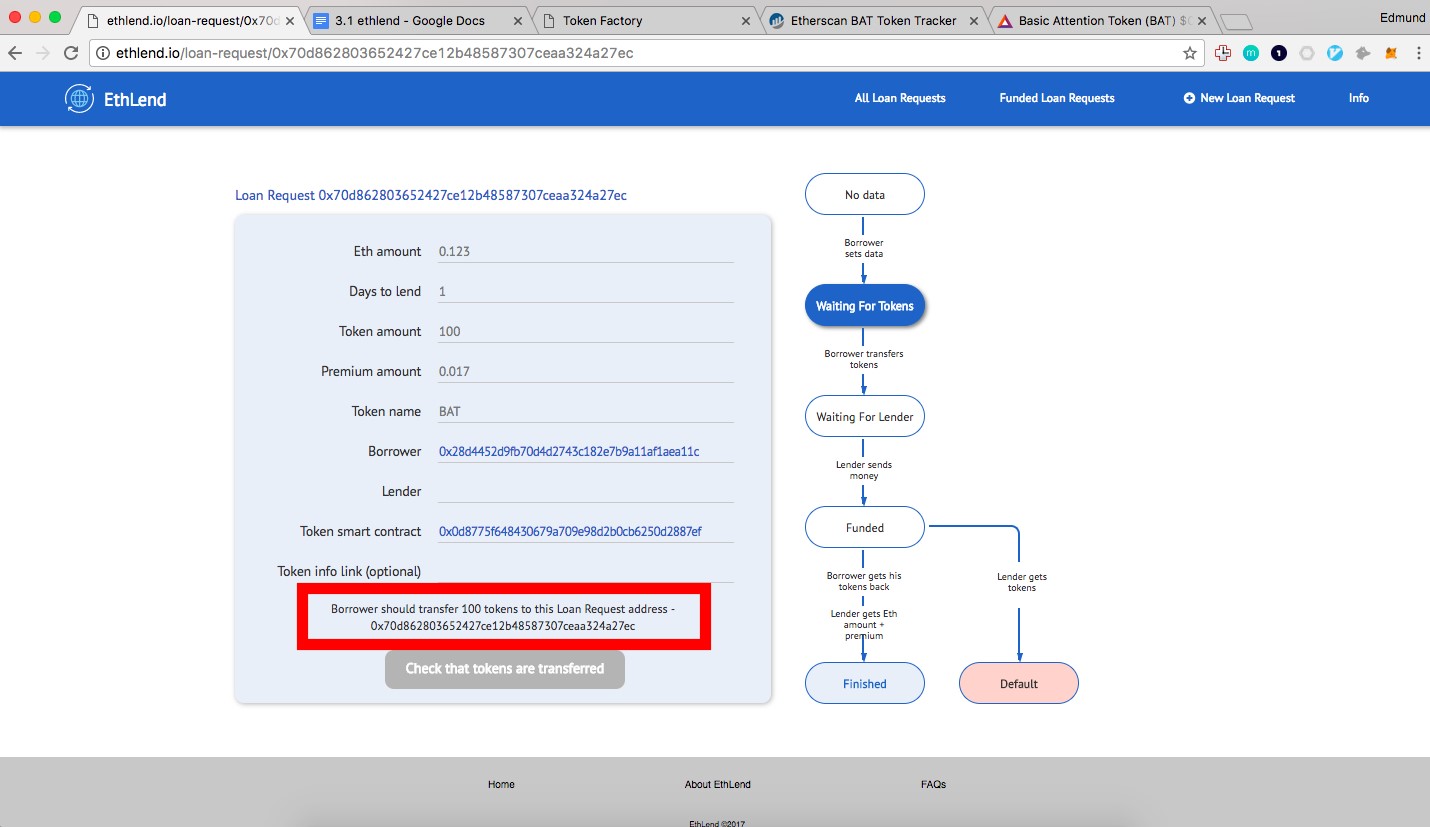Image resolution: width=1430 pixels, height=827 pixels.
Task: Click the FAQs footer link
Action: point(933,784)
